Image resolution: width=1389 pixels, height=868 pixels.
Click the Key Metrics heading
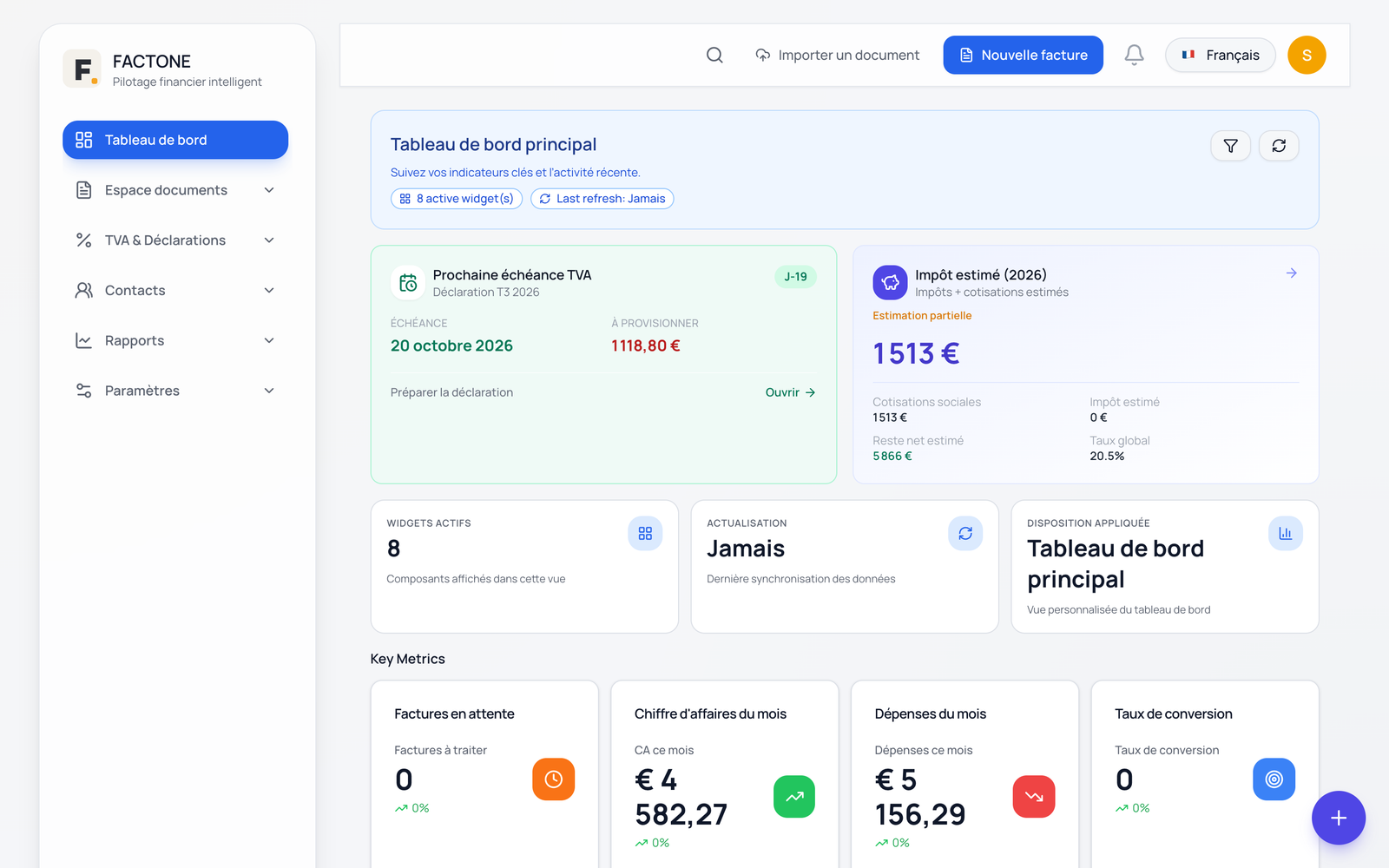(x=407, y=659)
